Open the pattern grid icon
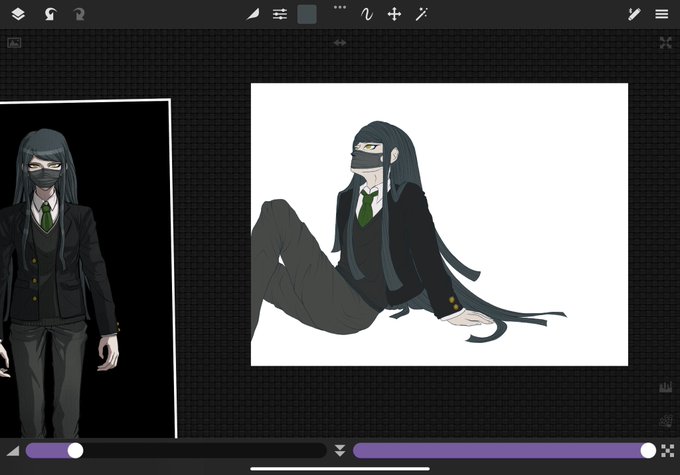Screen dimensions: 680x475 point(666,421)
